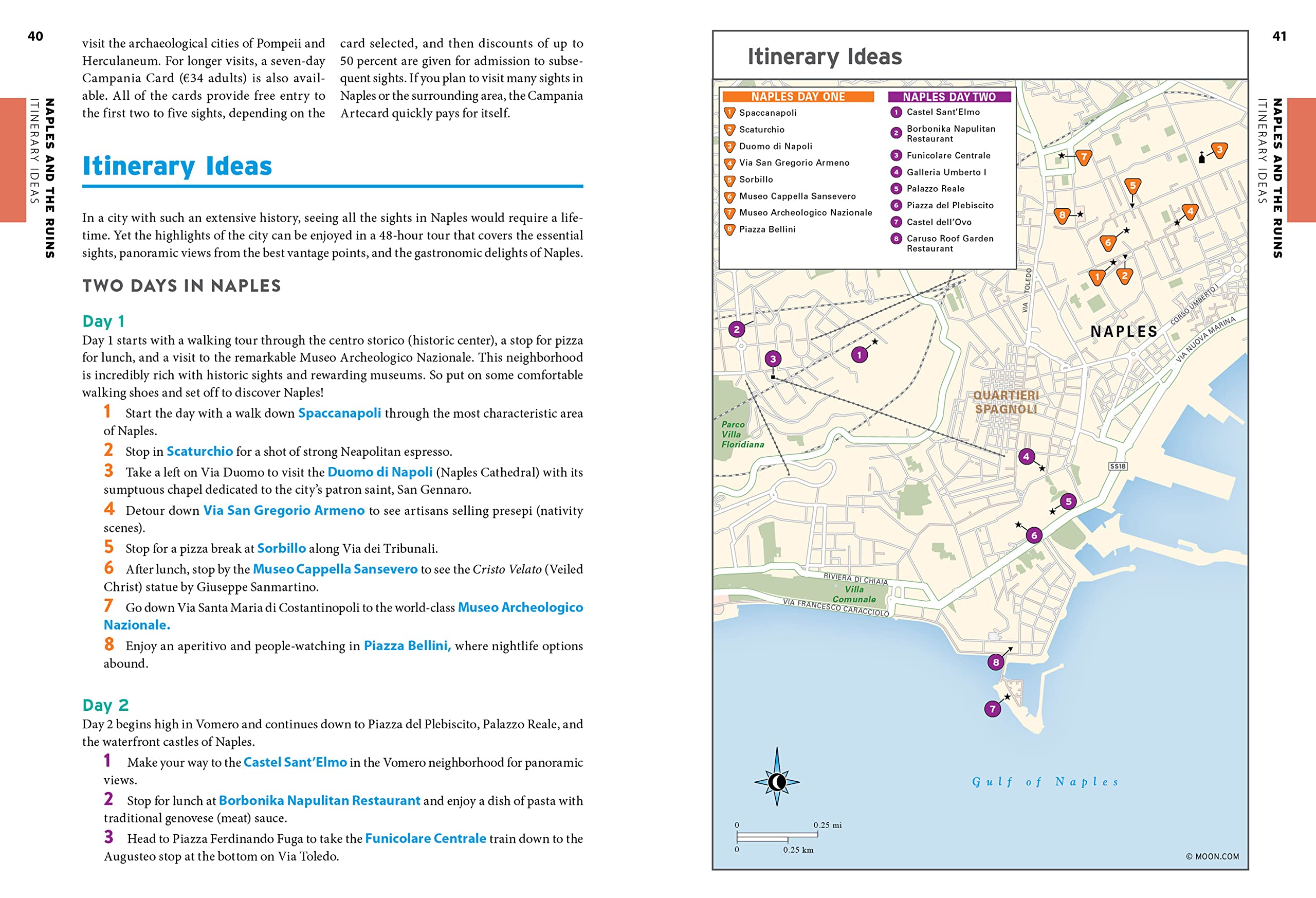Click orange map marker 8 near Piazza Bellini

pos(1063,215)
